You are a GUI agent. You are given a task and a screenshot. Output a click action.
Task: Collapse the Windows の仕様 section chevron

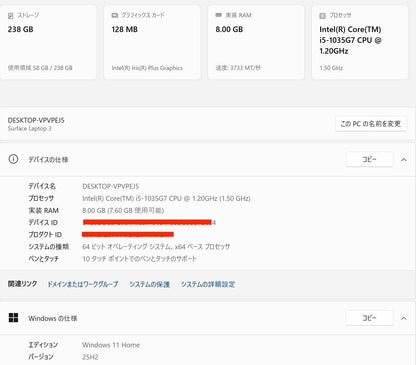(404, 318)
